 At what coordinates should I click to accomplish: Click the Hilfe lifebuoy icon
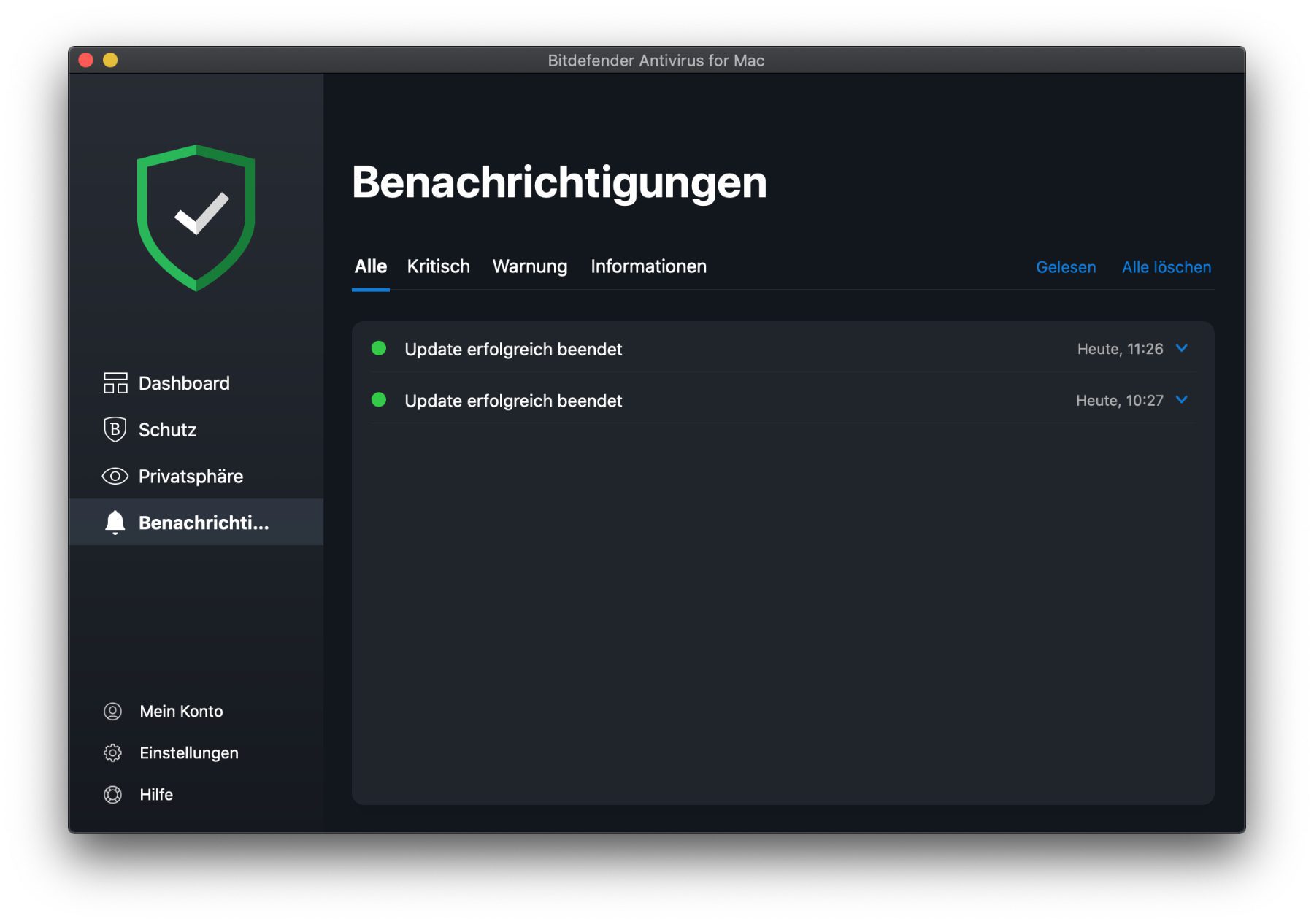pos(112,795)
